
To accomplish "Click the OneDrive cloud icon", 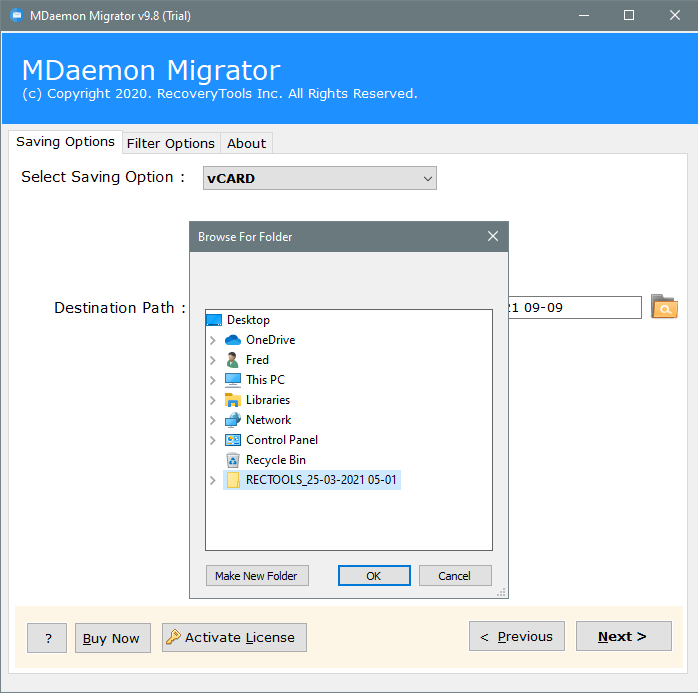I will (233, 340).
